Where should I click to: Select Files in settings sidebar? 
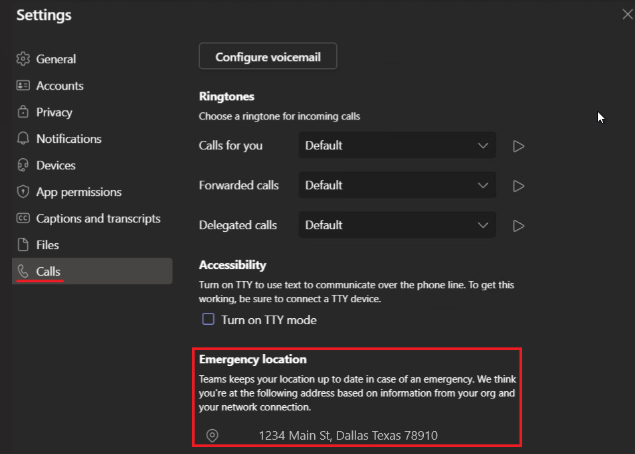92,245
